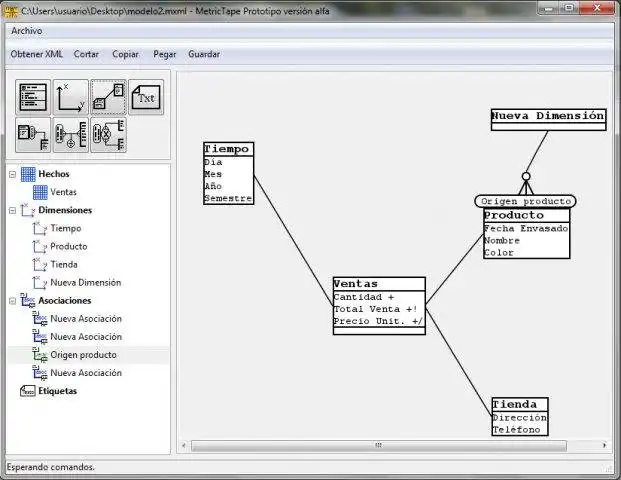Viewport: 621px width, 480px height.
Task: Select the Txt label tool
Action: 146,97
